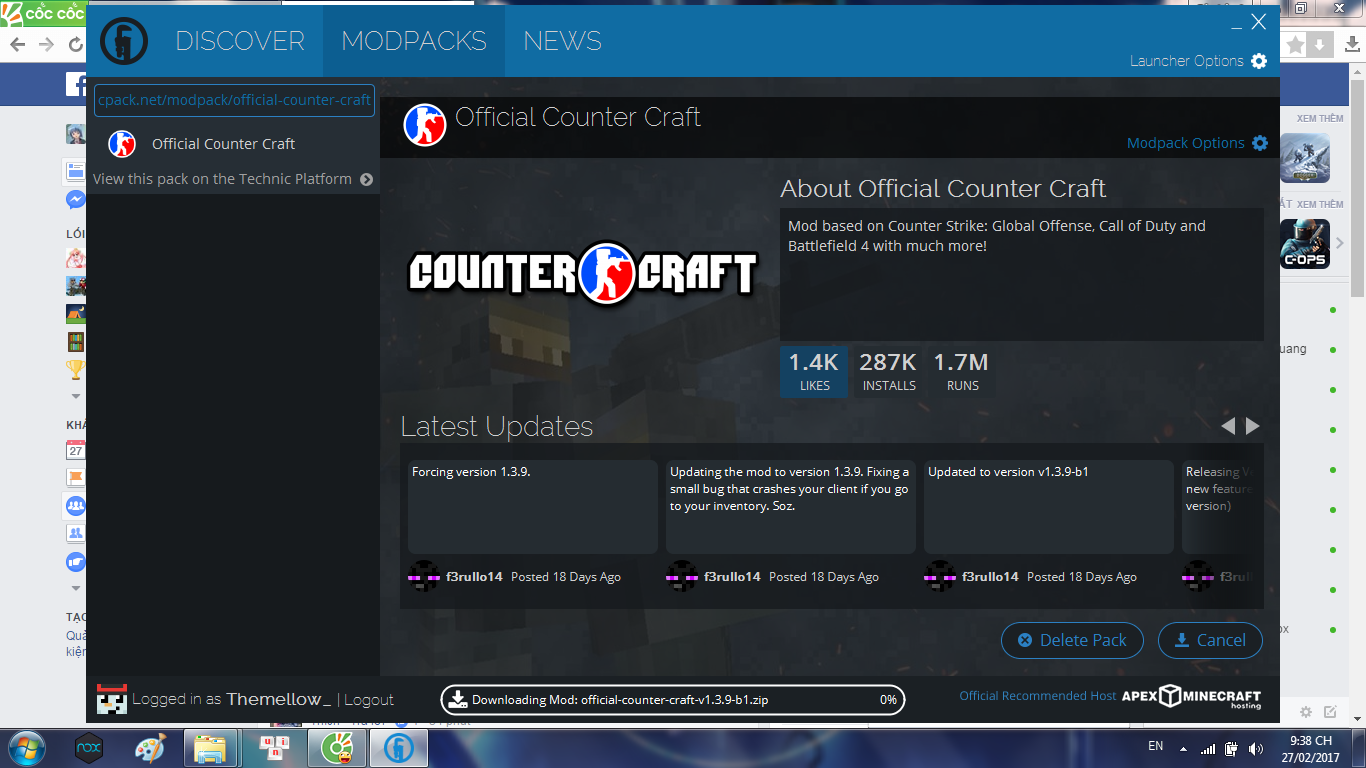Click the Counter Craft icon in the modpack list
This screenshot has width=1366, height=768.
122,144
